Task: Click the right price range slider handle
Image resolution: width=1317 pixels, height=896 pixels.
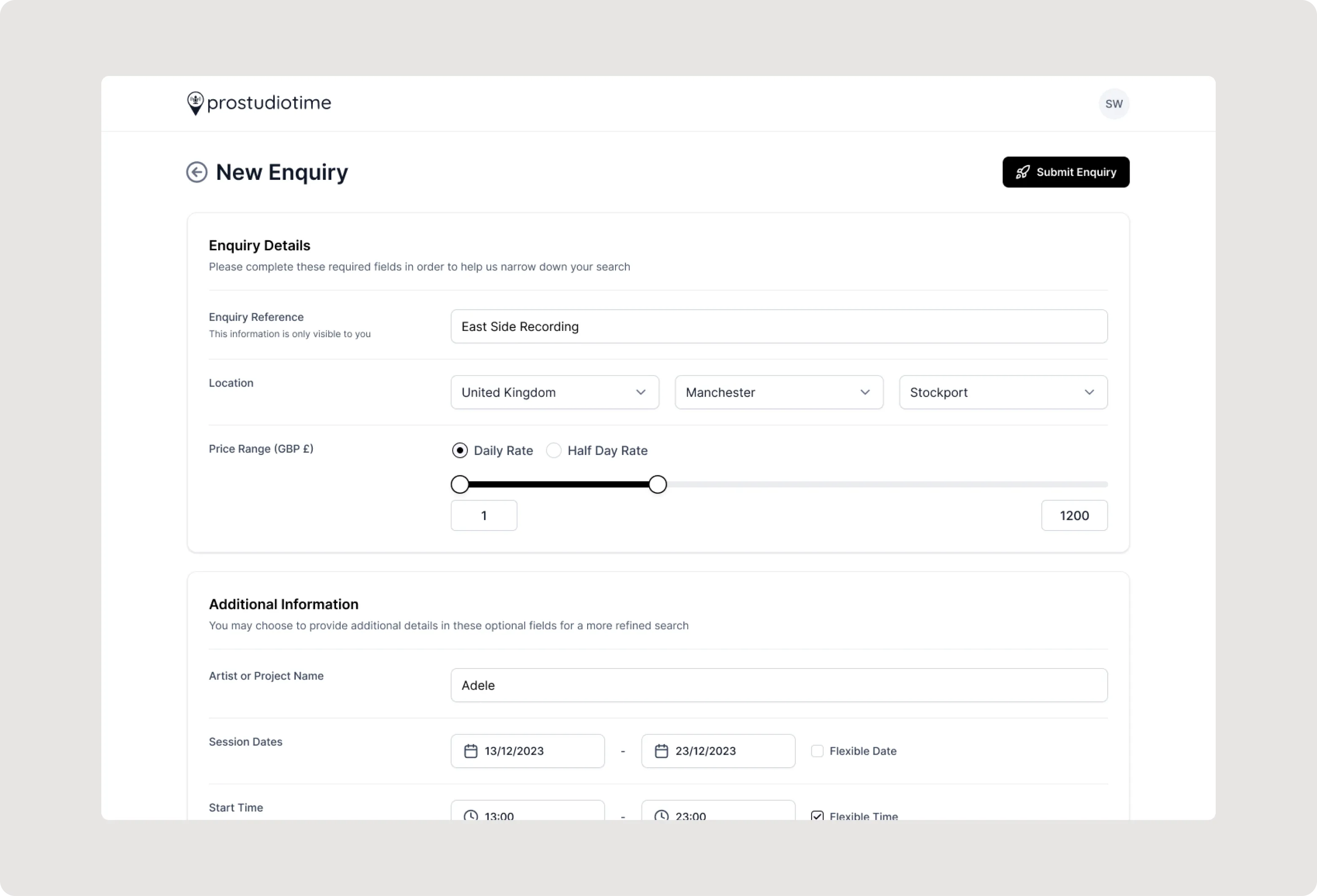Action: point(657,485)
